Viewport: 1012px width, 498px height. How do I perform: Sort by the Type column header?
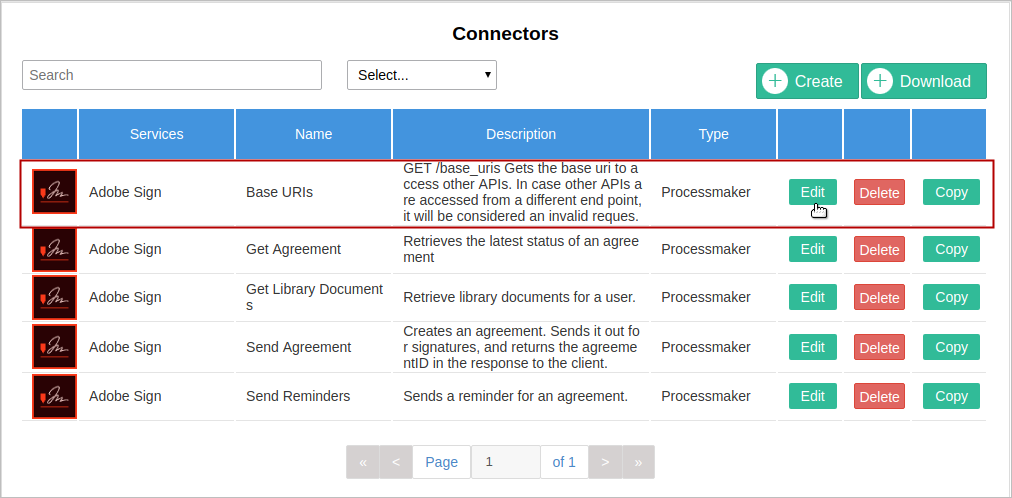coord(714,134)
